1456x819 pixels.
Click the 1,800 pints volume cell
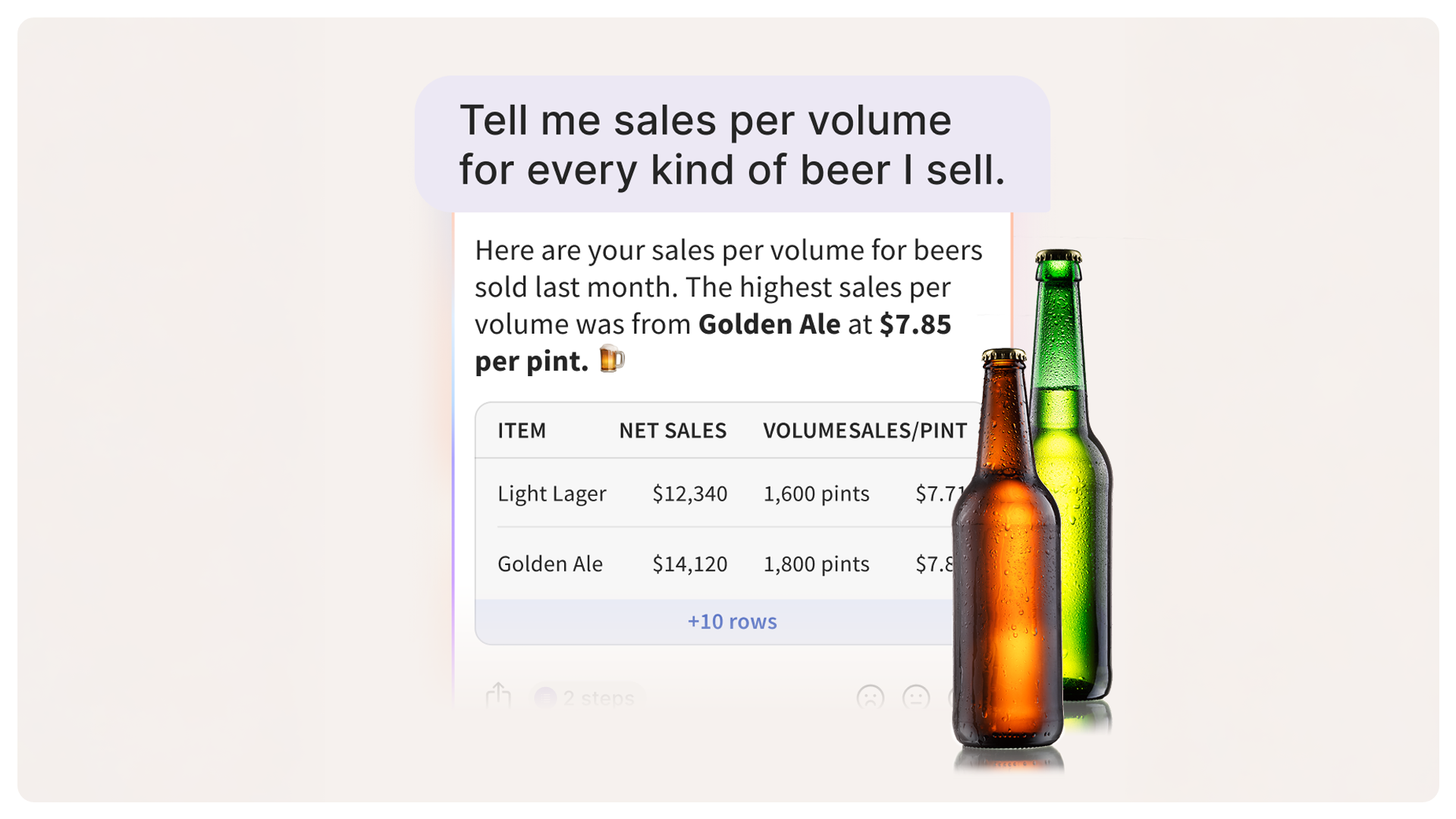(x=816, y=564)
